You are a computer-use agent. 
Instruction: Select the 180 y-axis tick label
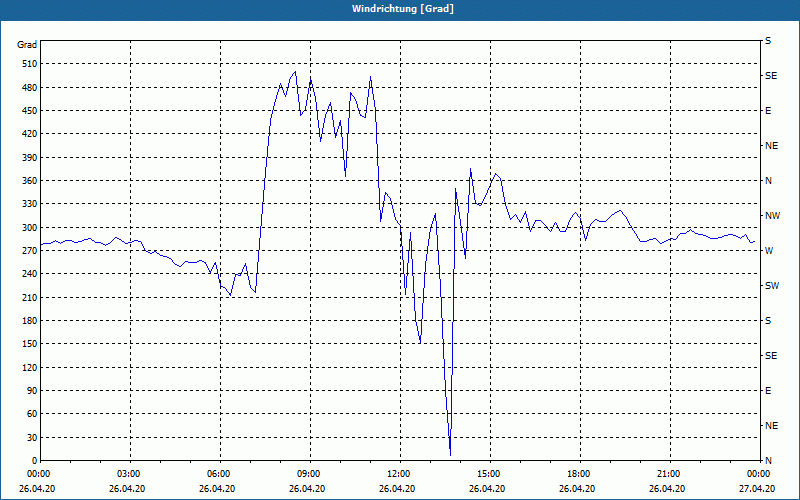coord(30,321)
